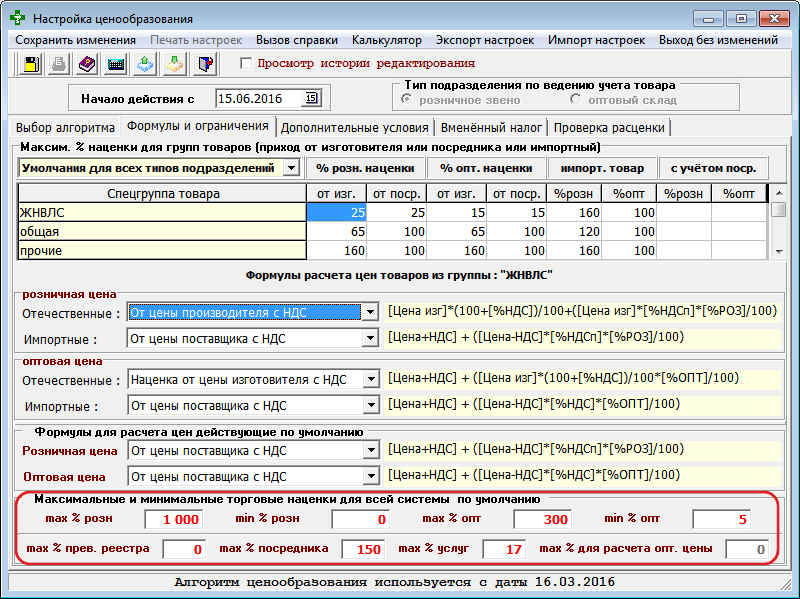The width and height of the screenshot is (800, 599).
Task: Switch to 'Выбор алгоритма' tab
Action: (65, 128)
